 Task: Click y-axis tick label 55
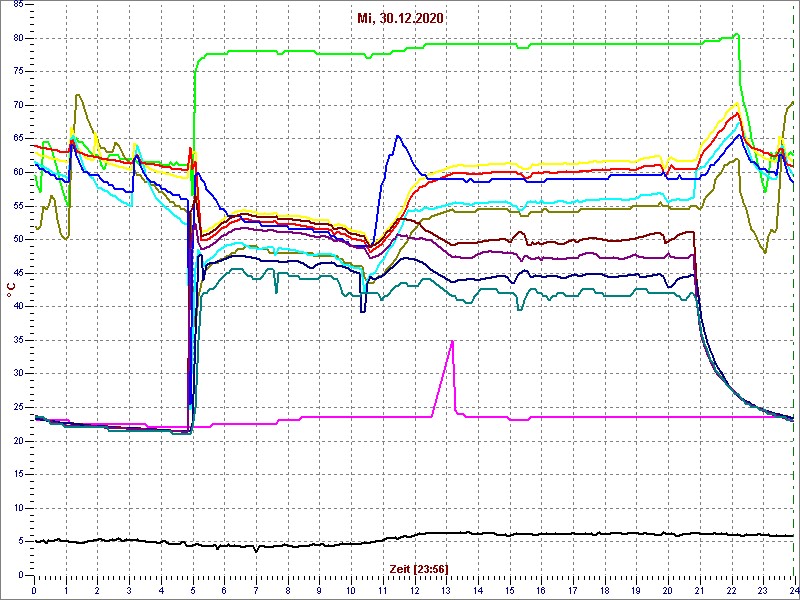17,206
